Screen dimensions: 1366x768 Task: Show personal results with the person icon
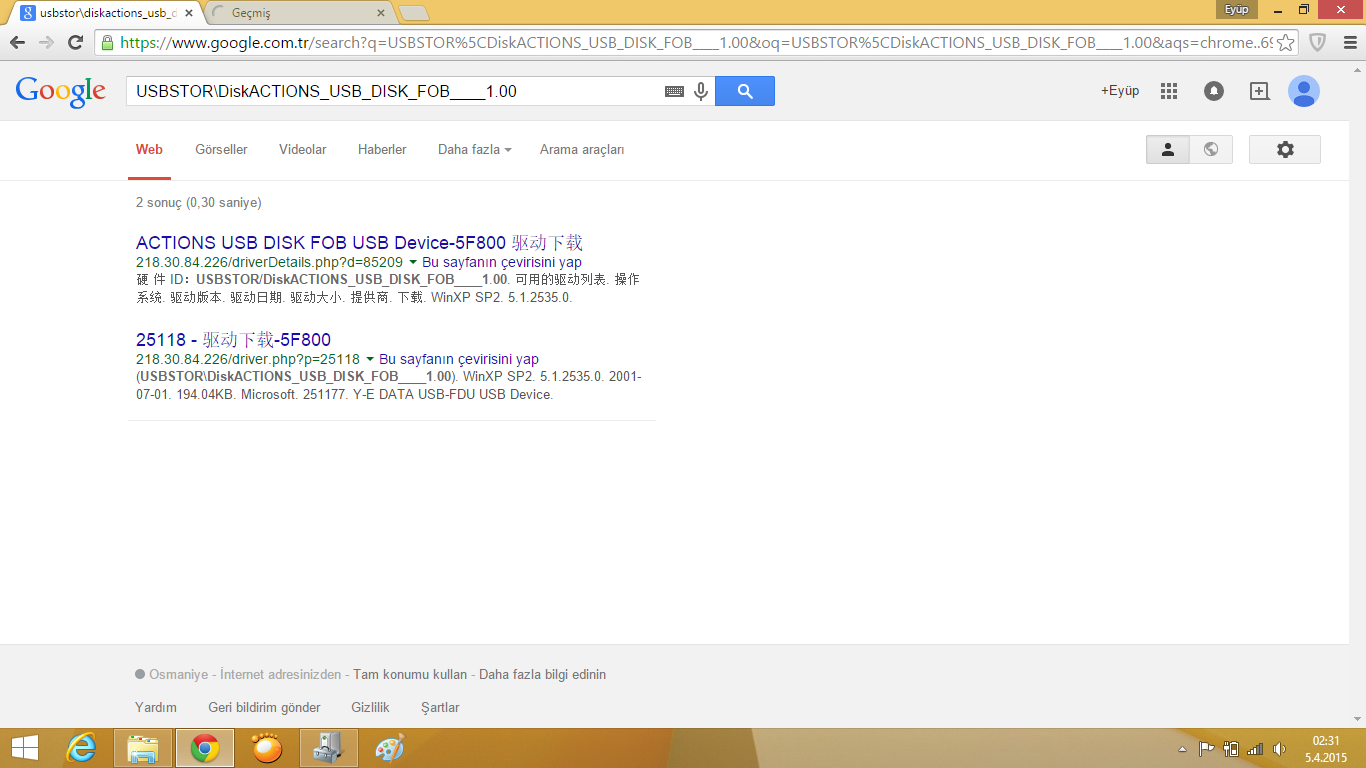1168,149
